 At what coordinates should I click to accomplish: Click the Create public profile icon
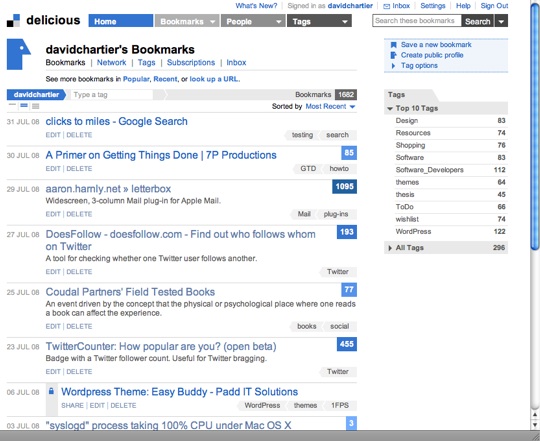coord(393,55)
